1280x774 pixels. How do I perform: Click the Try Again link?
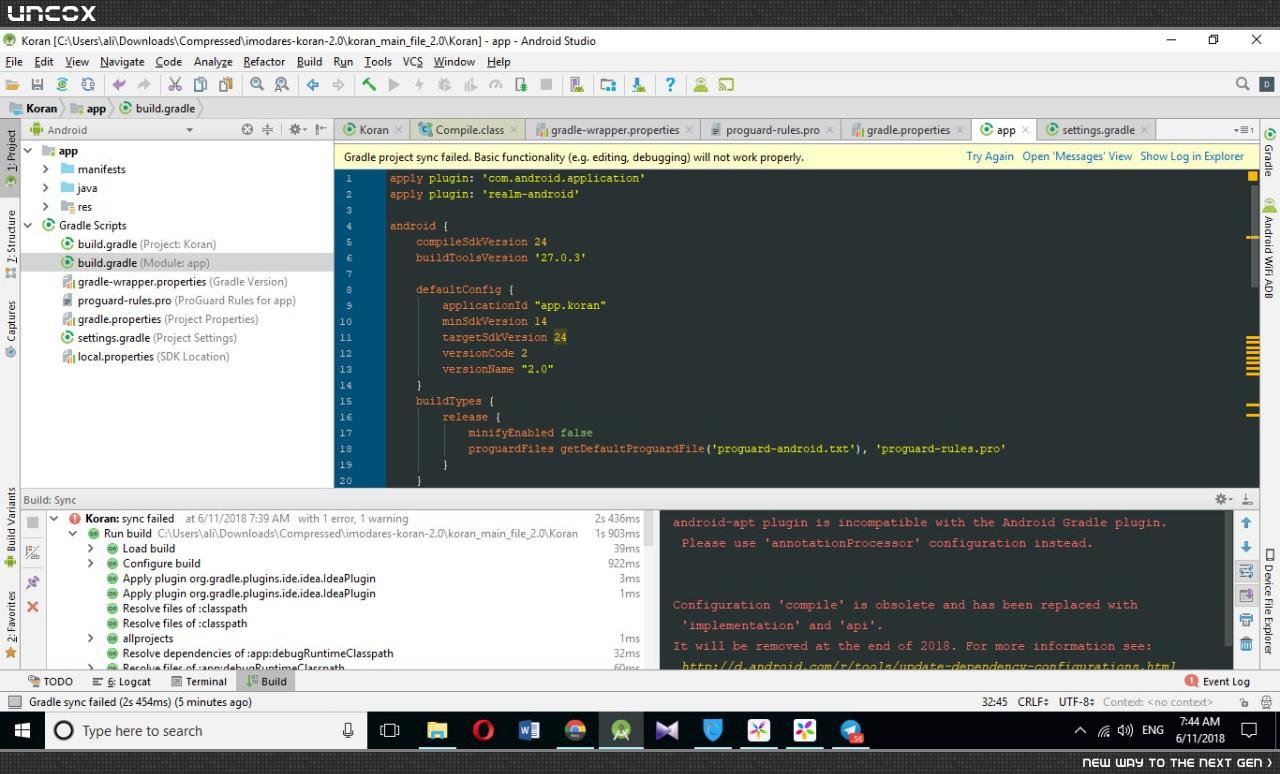pos(989,157)
